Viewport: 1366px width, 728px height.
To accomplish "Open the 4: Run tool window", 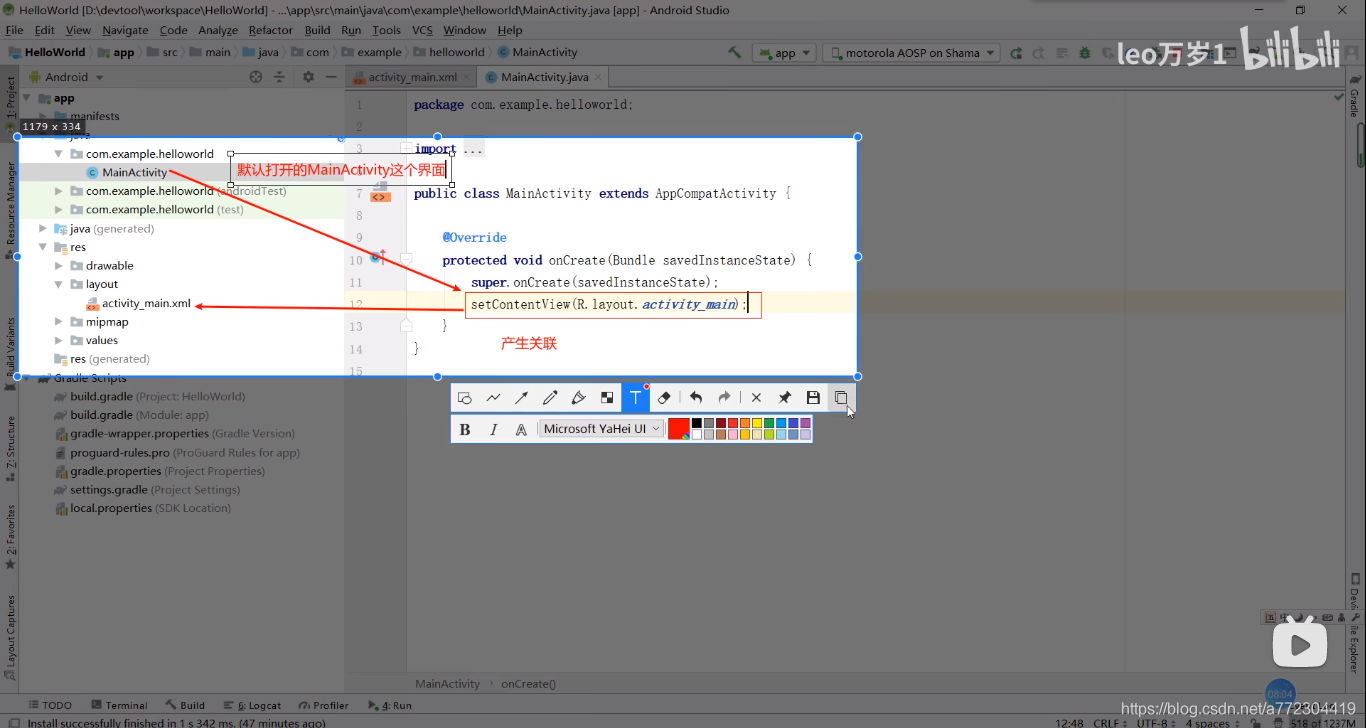I will 390,705.
